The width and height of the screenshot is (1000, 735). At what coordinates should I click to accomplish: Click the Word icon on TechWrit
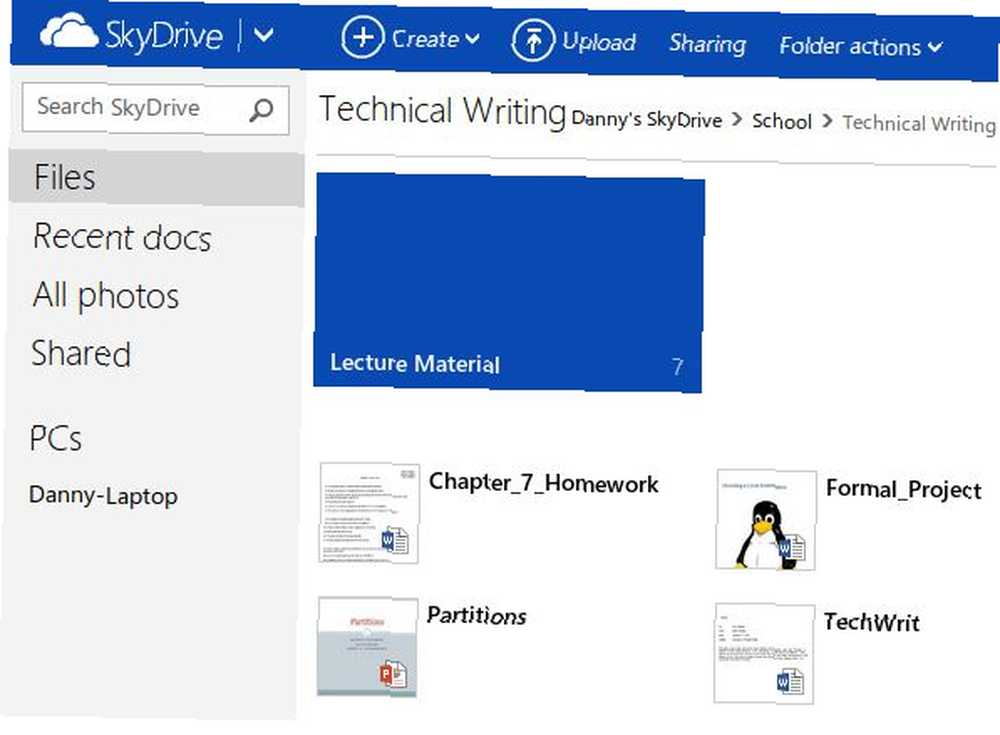pos(790,681)
